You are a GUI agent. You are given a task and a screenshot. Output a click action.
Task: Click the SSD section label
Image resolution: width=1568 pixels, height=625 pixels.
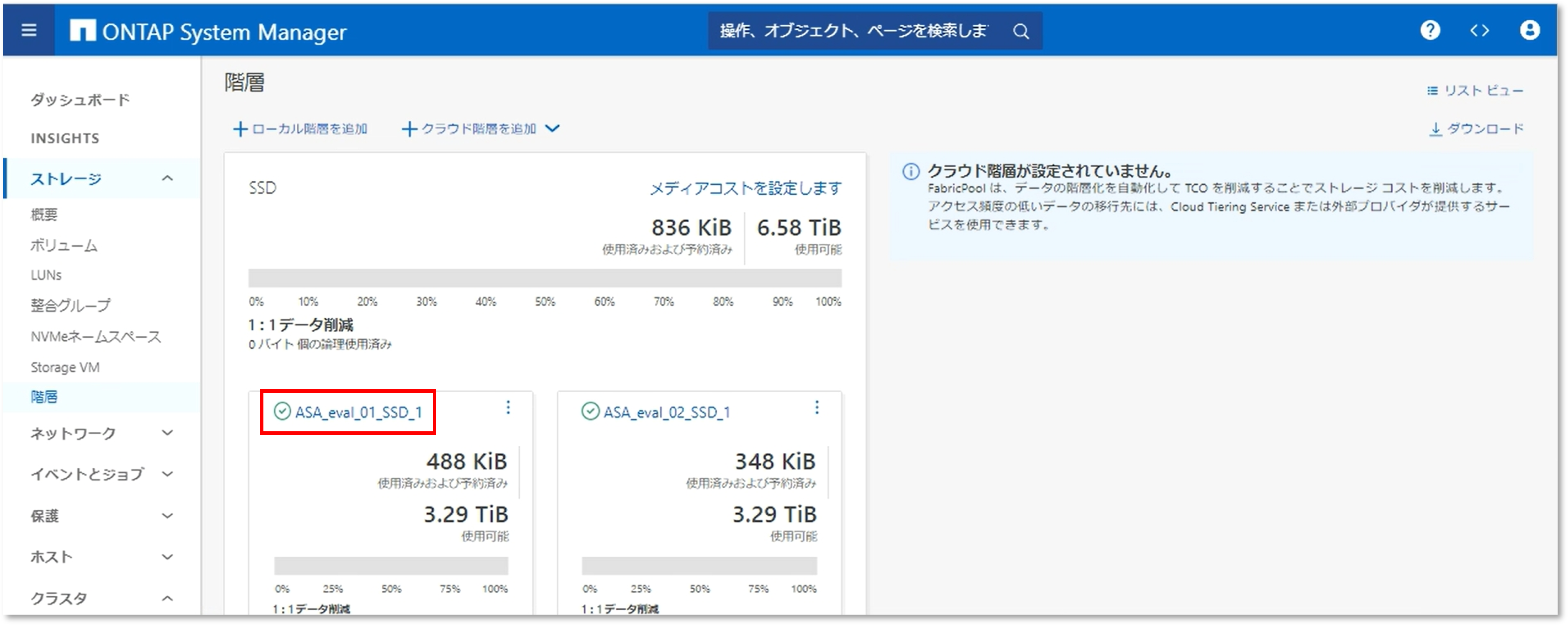[262, 188]
